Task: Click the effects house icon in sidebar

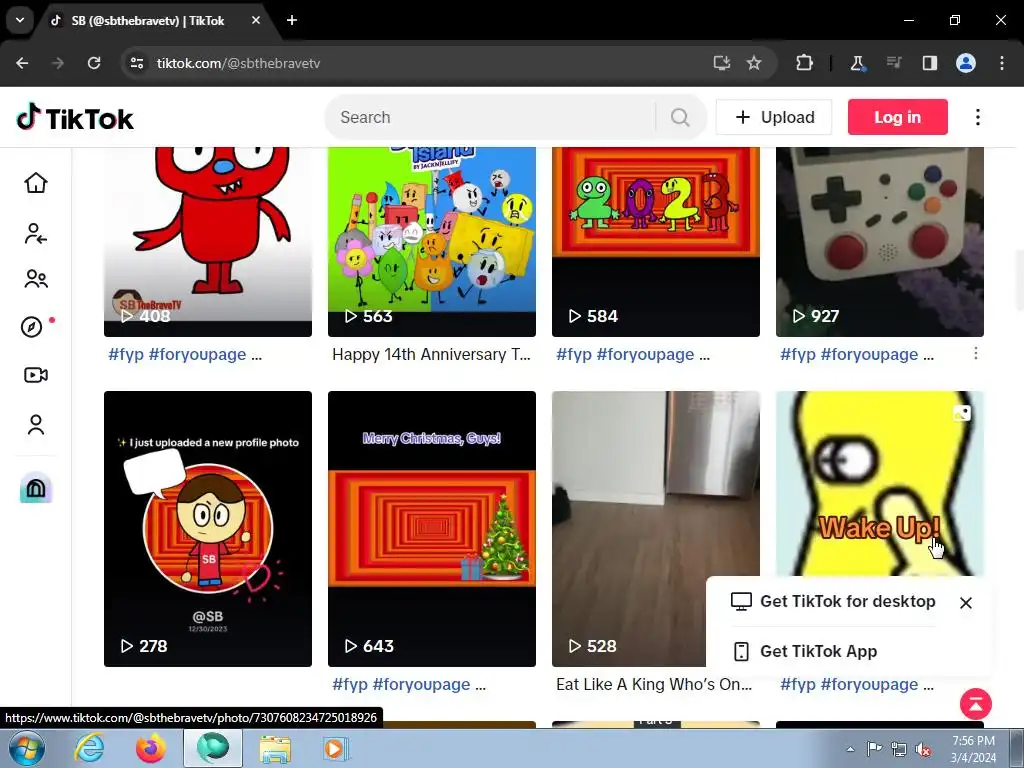Action: (36, 488)
